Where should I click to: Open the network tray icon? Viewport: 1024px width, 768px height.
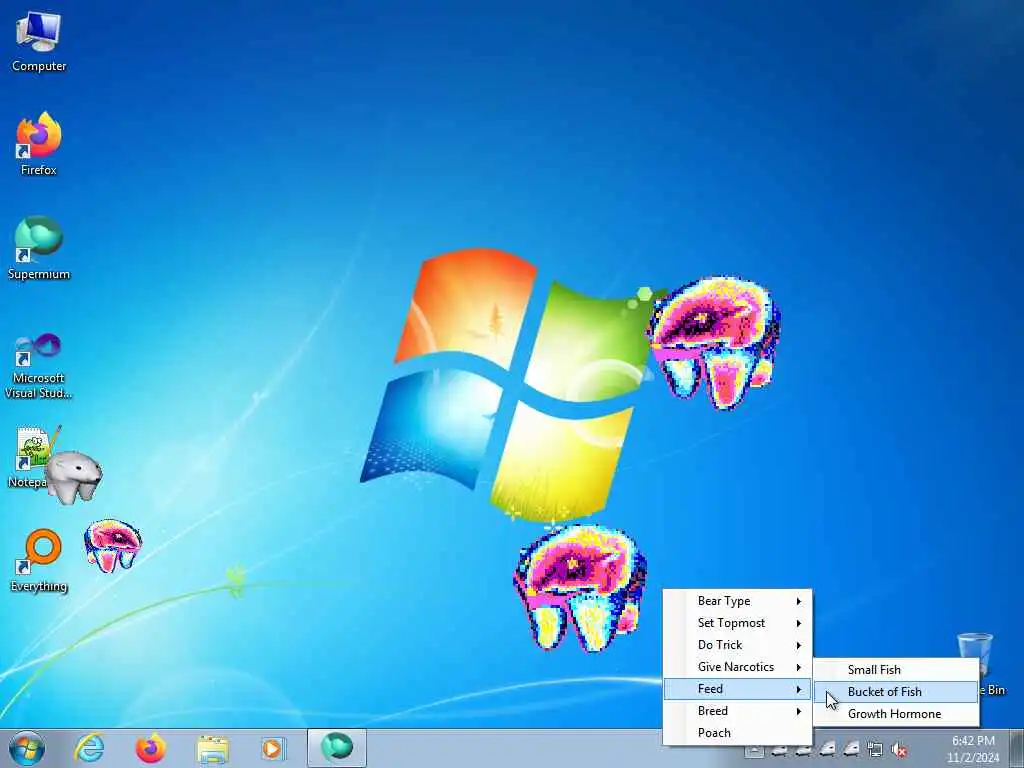point(874,750)
